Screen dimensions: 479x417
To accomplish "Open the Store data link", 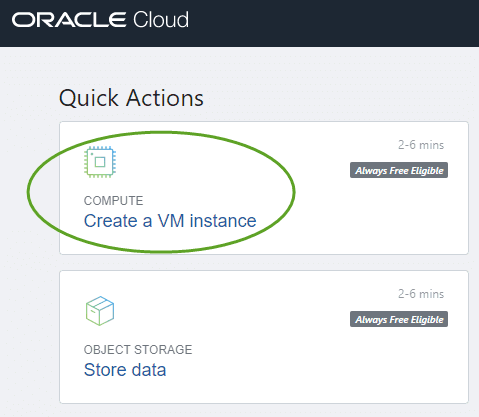I will (x=125, y=370).
